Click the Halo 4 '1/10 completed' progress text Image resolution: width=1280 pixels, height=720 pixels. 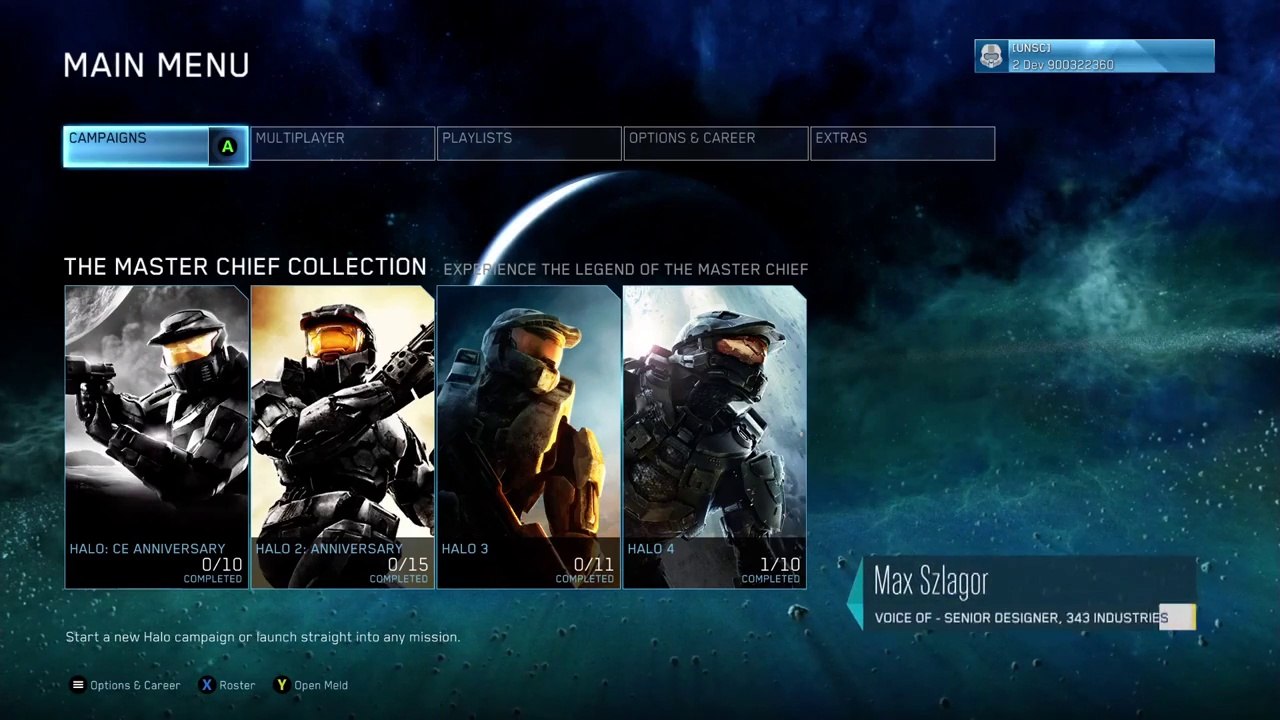coord(769,570)
